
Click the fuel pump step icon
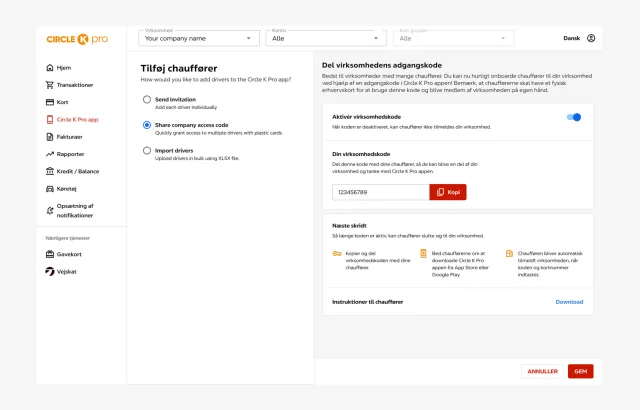coord(509,254)
